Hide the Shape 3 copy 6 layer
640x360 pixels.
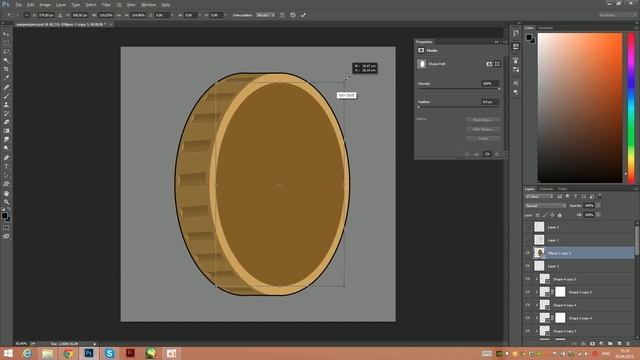coord(527,292)
